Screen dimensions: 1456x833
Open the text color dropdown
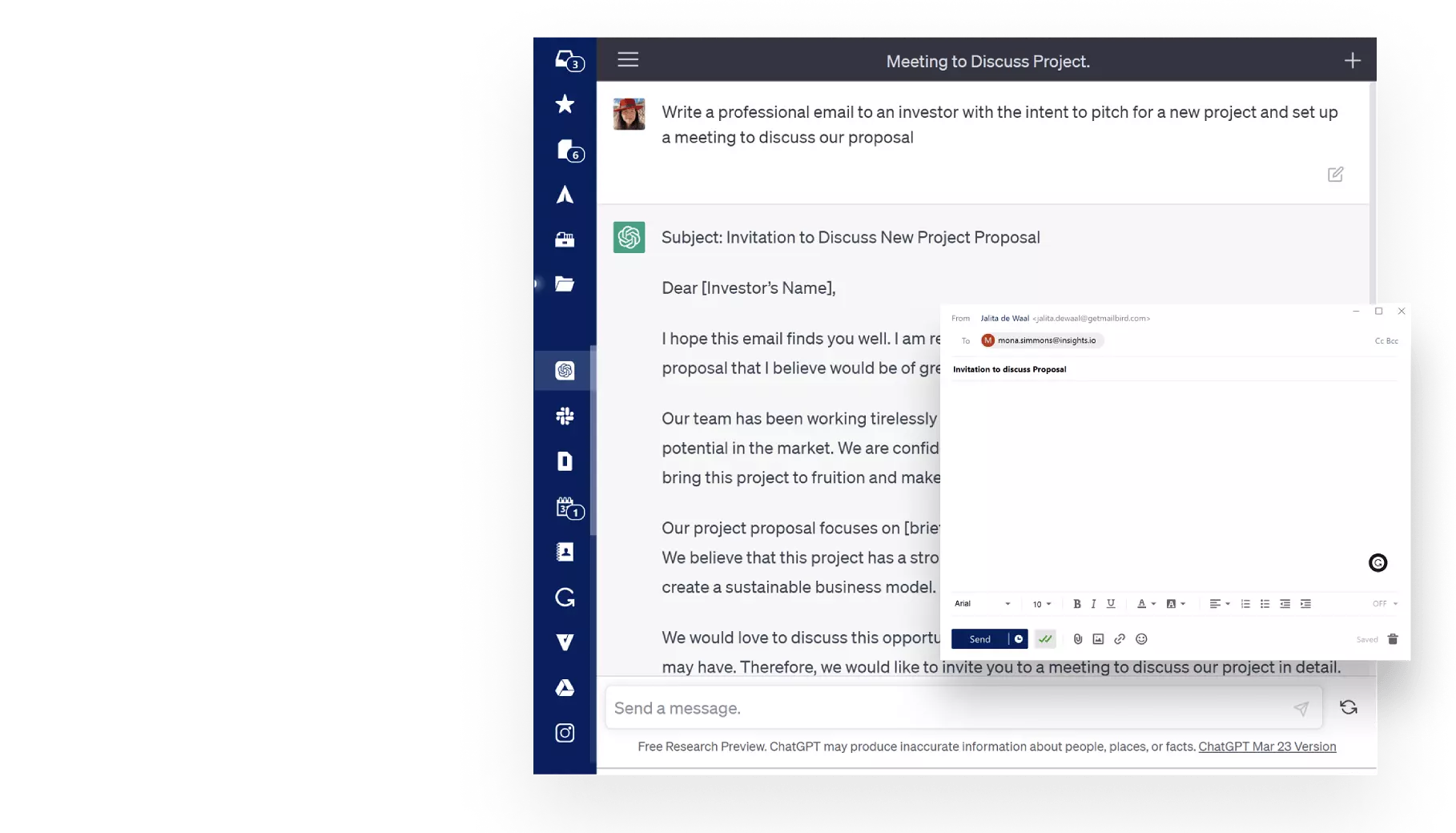coord(1146,604)
